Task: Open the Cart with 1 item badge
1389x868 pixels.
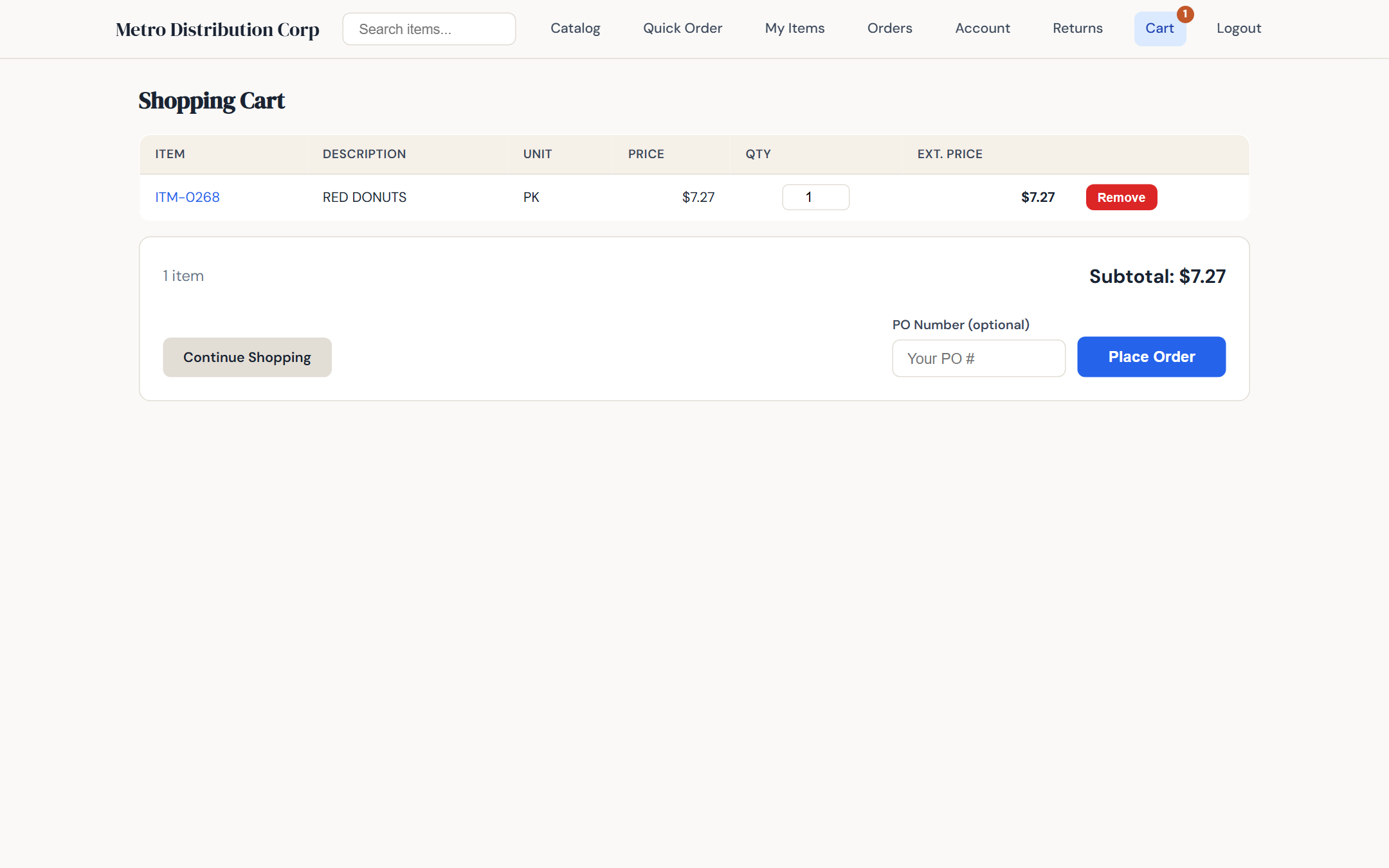Action: click(x=1160, y=28)
